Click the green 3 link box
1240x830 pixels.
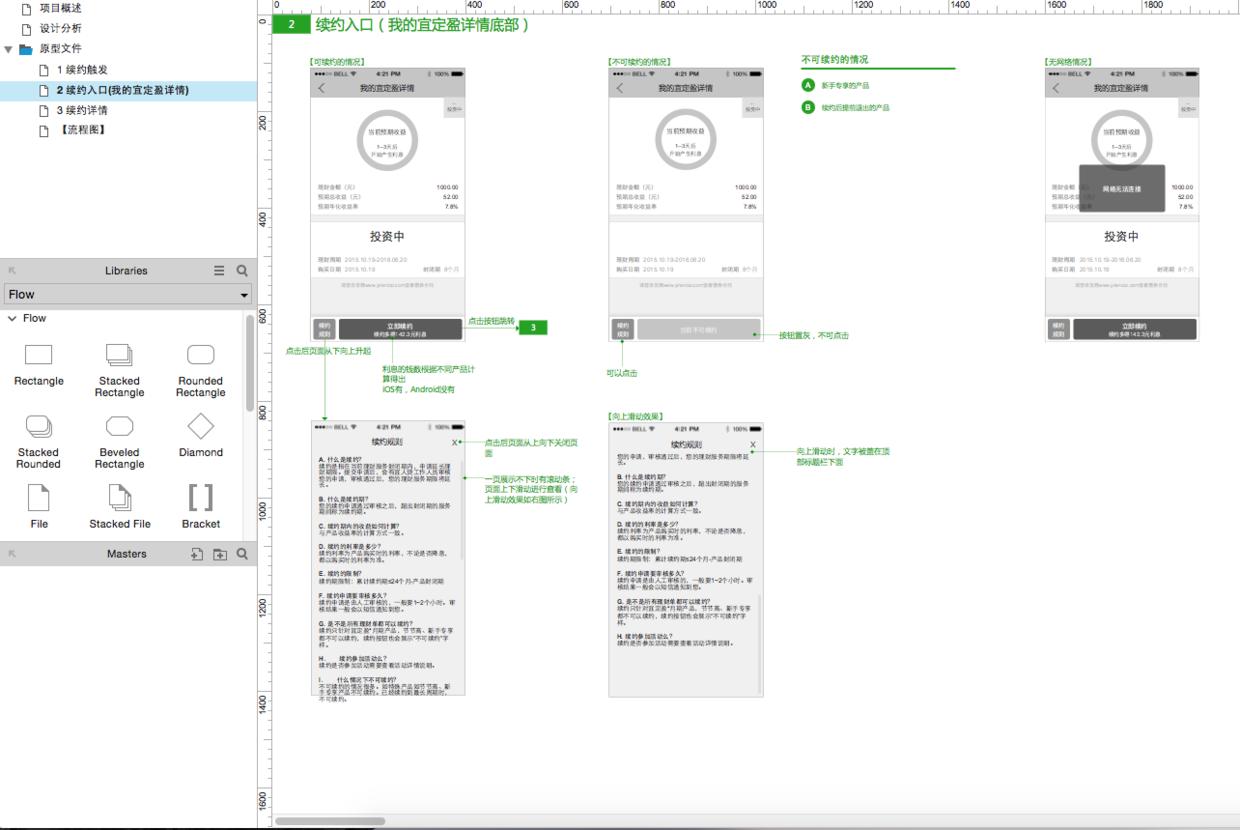tap(533, 328)
